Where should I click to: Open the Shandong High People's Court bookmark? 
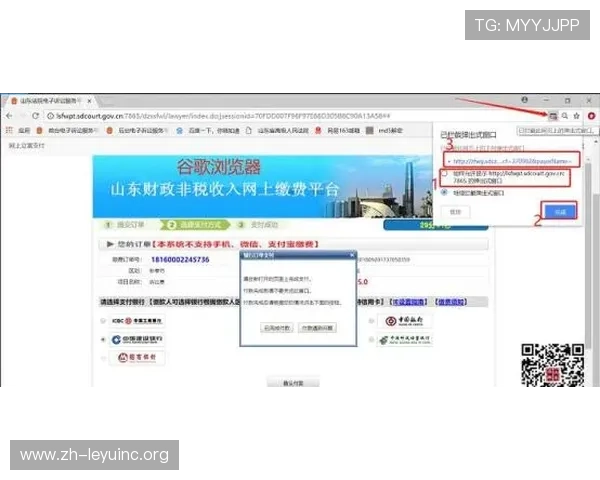277,131
